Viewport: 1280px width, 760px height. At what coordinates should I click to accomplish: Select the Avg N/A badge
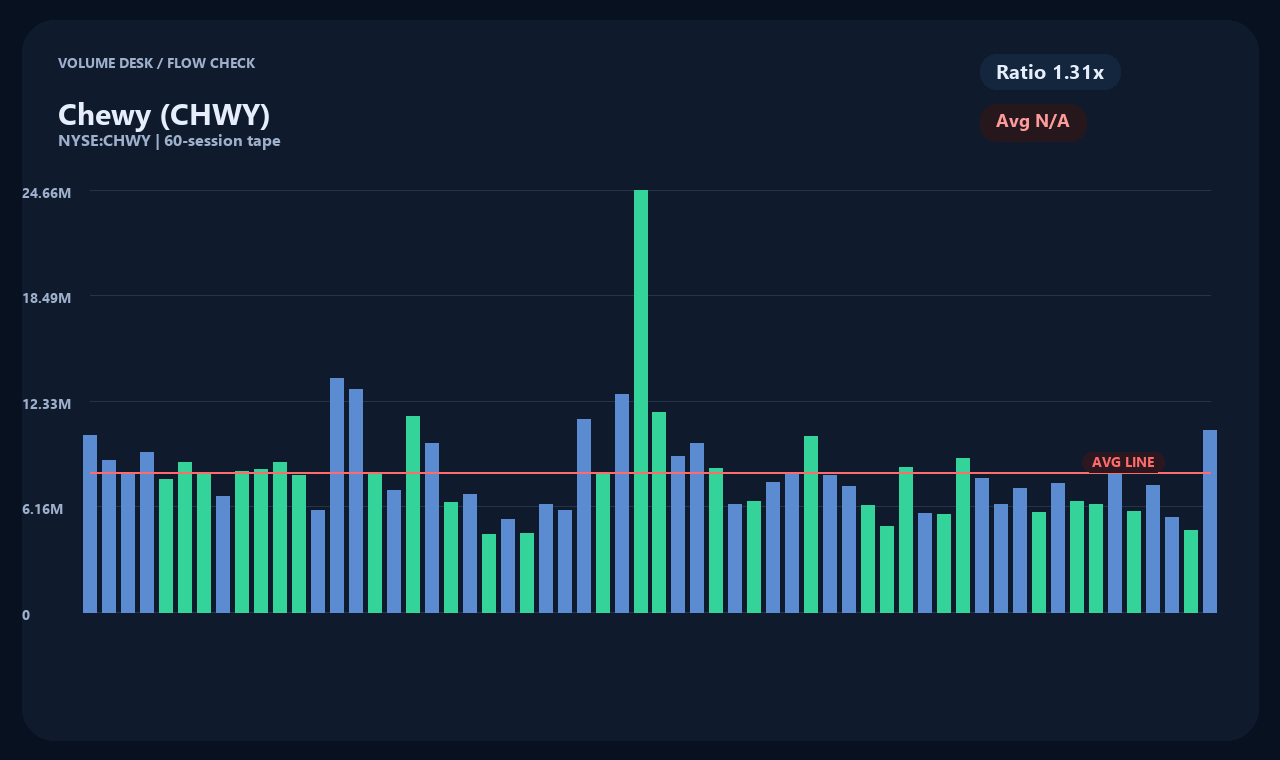(1033, 122)
